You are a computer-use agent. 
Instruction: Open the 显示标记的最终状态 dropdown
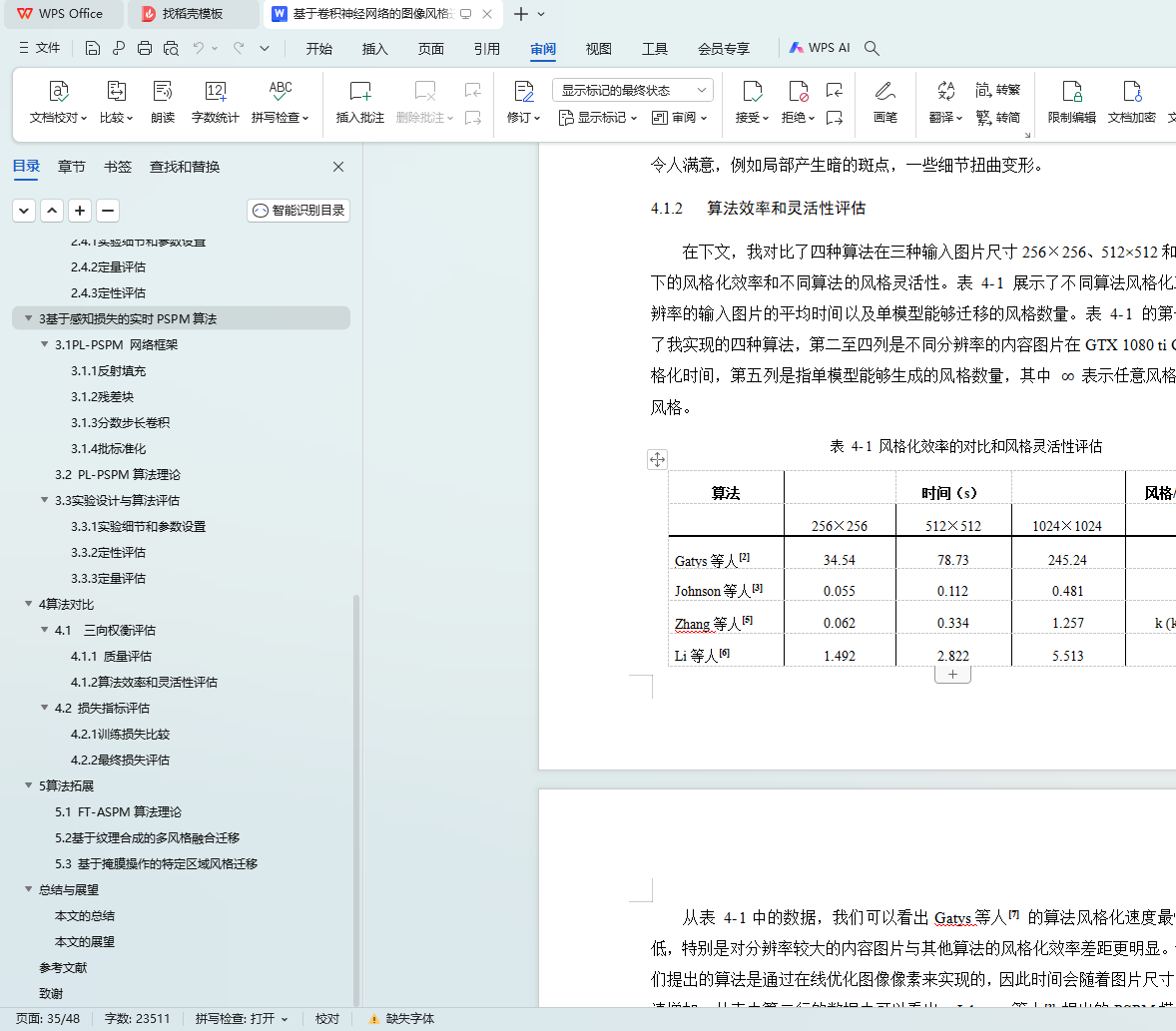click(x=633, y=90)
